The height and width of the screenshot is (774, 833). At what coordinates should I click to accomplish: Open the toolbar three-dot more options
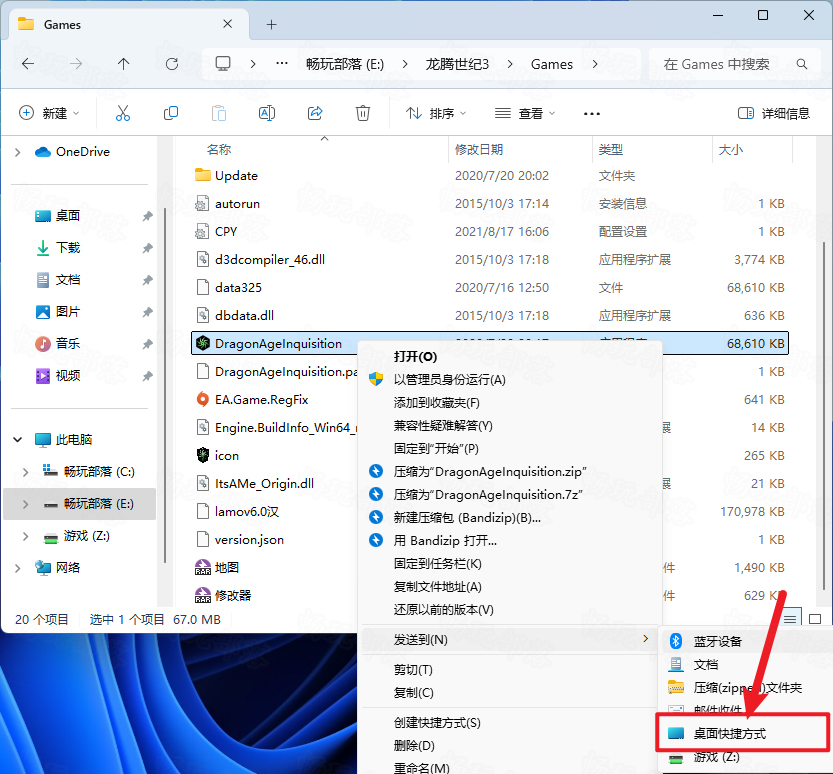point(591,114)
